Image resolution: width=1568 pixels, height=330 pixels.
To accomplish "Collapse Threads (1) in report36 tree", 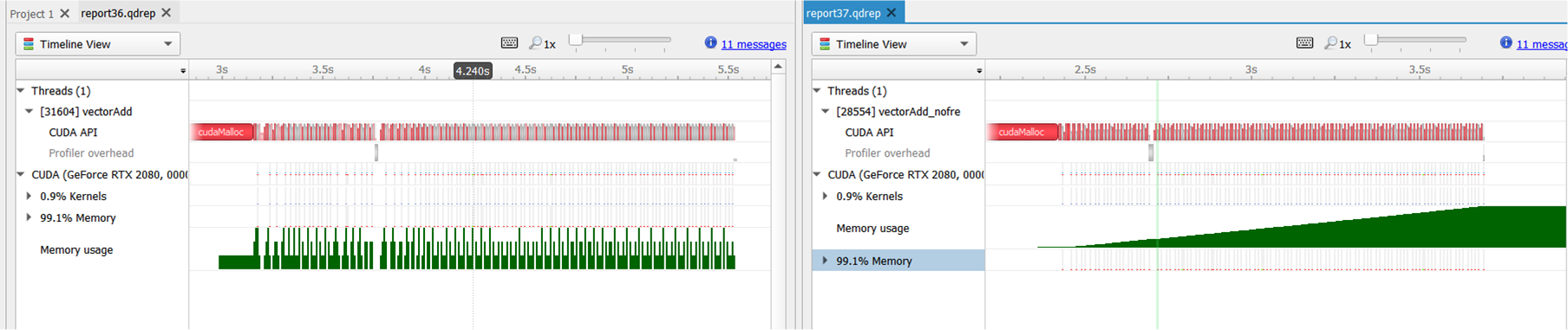I will coord(21,90).
